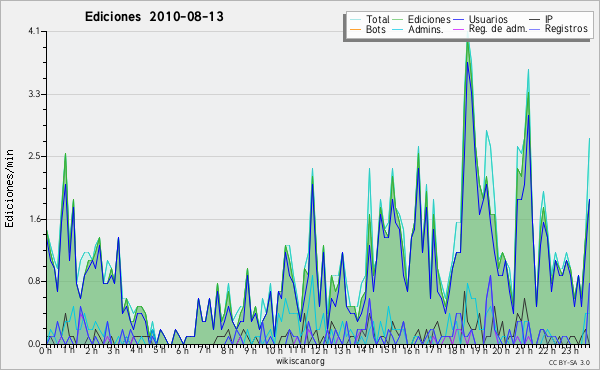
Task: Click the "16 h" x-axis label
Action: pos(411,351)
